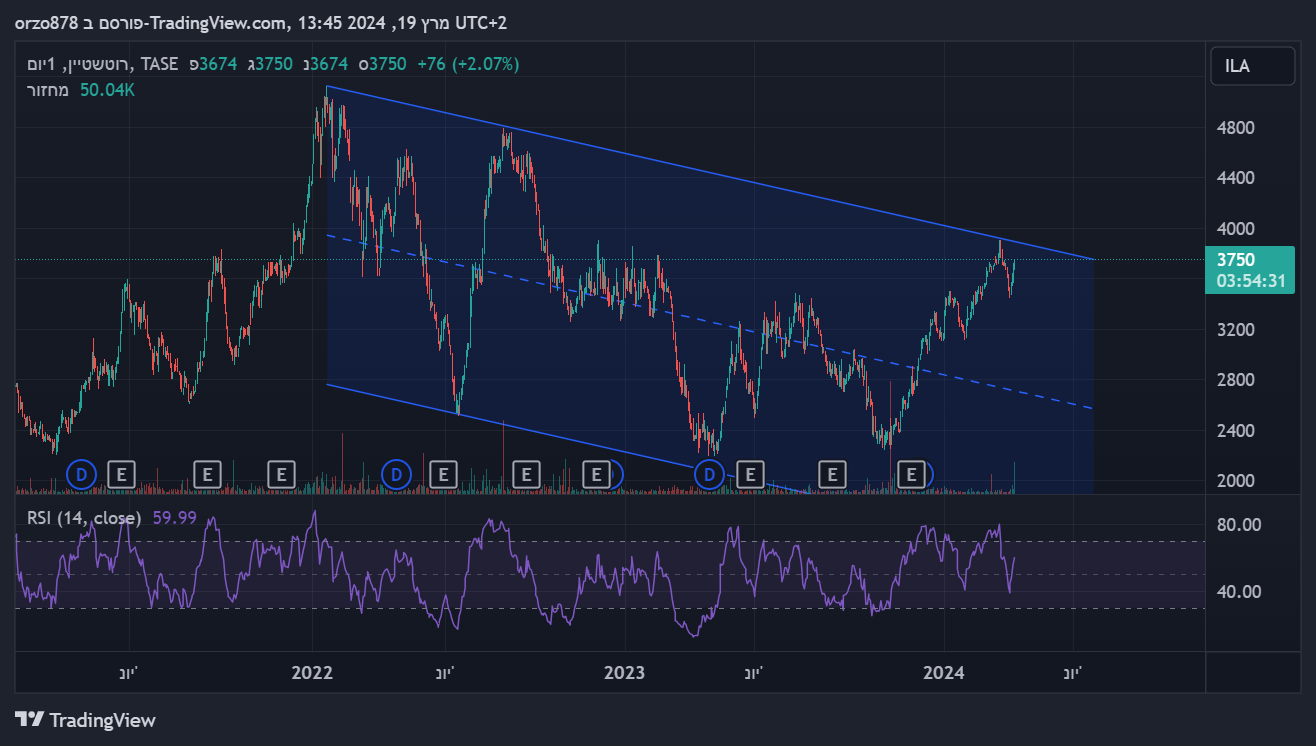Click the TradingView logo
This screenshot has height=746, width=1316.
(86, 720)
